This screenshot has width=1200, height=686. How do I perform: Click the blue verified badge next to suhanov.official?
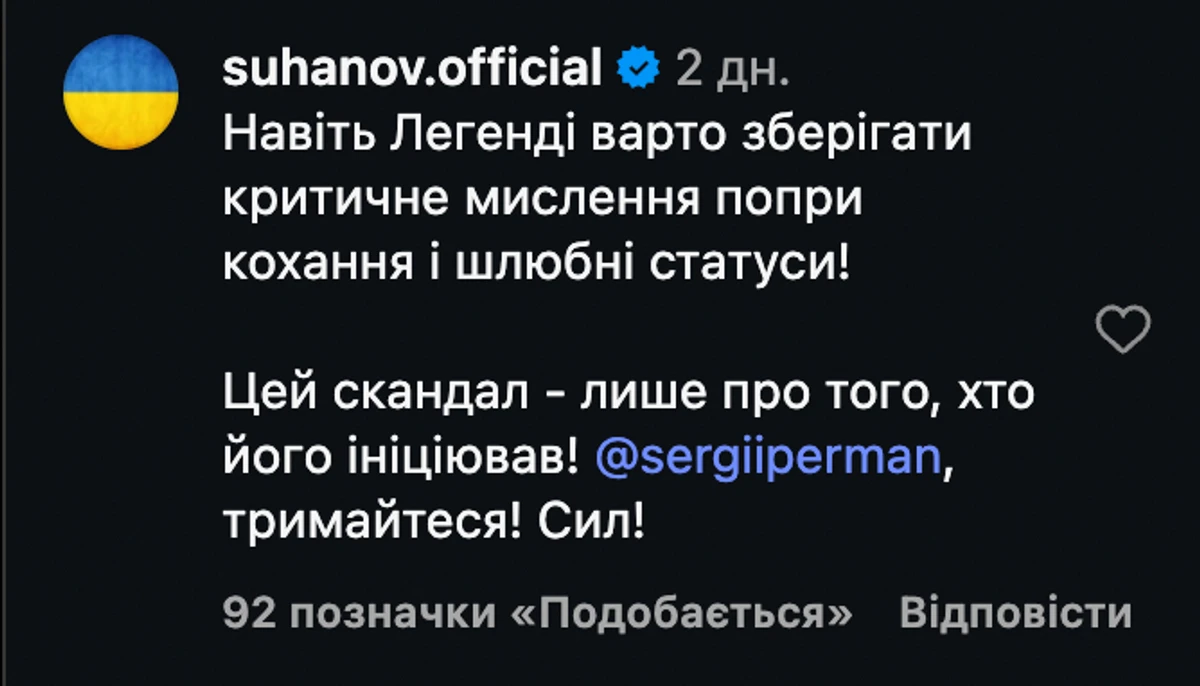(636, 68)
